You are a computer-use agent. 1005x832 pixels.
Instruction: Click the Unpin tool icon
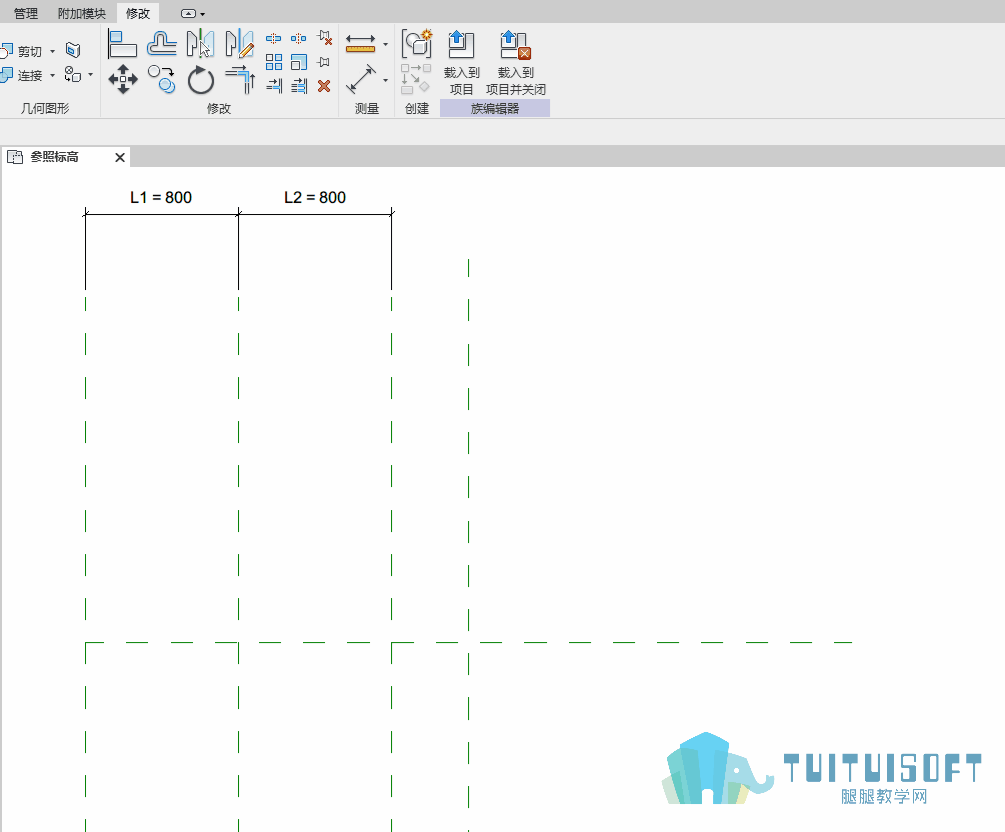click(324, 38)
